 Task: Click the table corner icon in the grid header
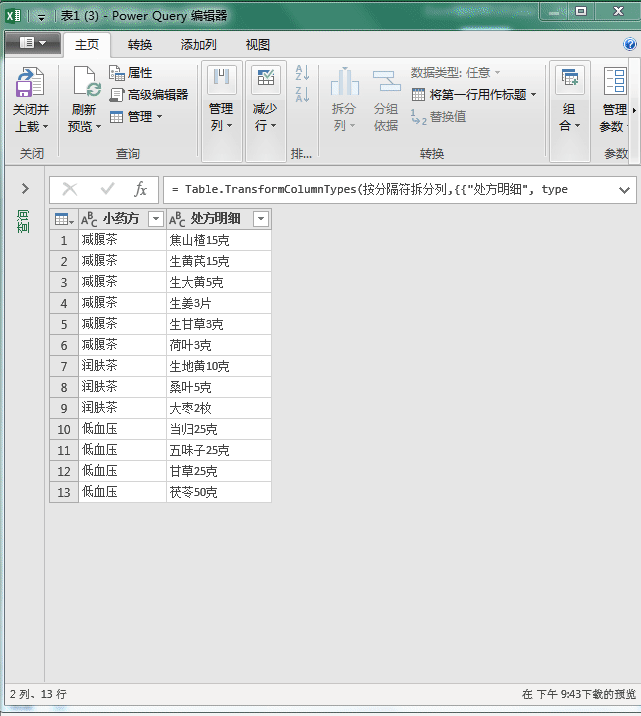[x=64, y=219]
